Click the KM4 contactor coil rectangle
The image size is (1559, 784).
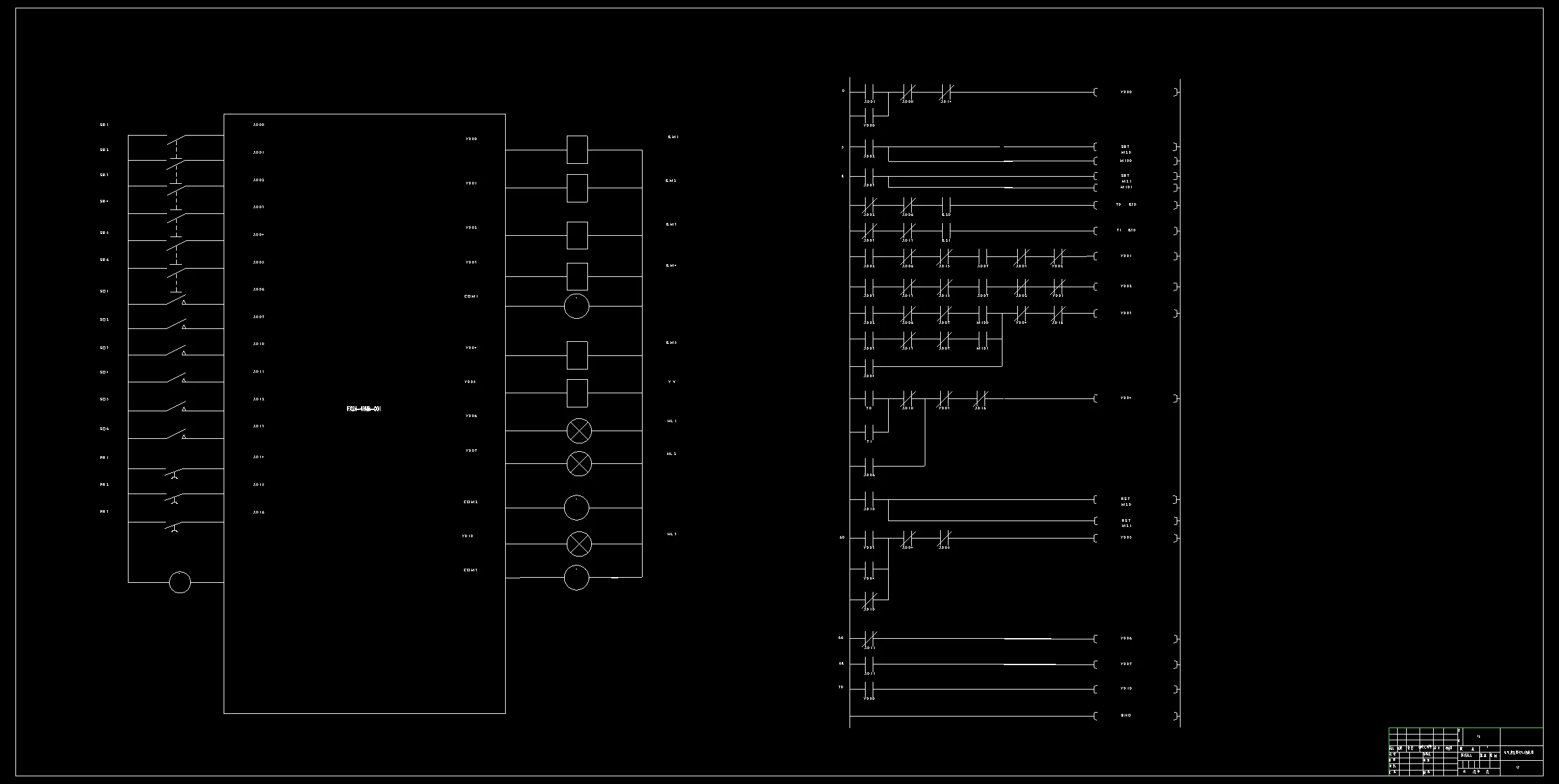click(577, 276)
